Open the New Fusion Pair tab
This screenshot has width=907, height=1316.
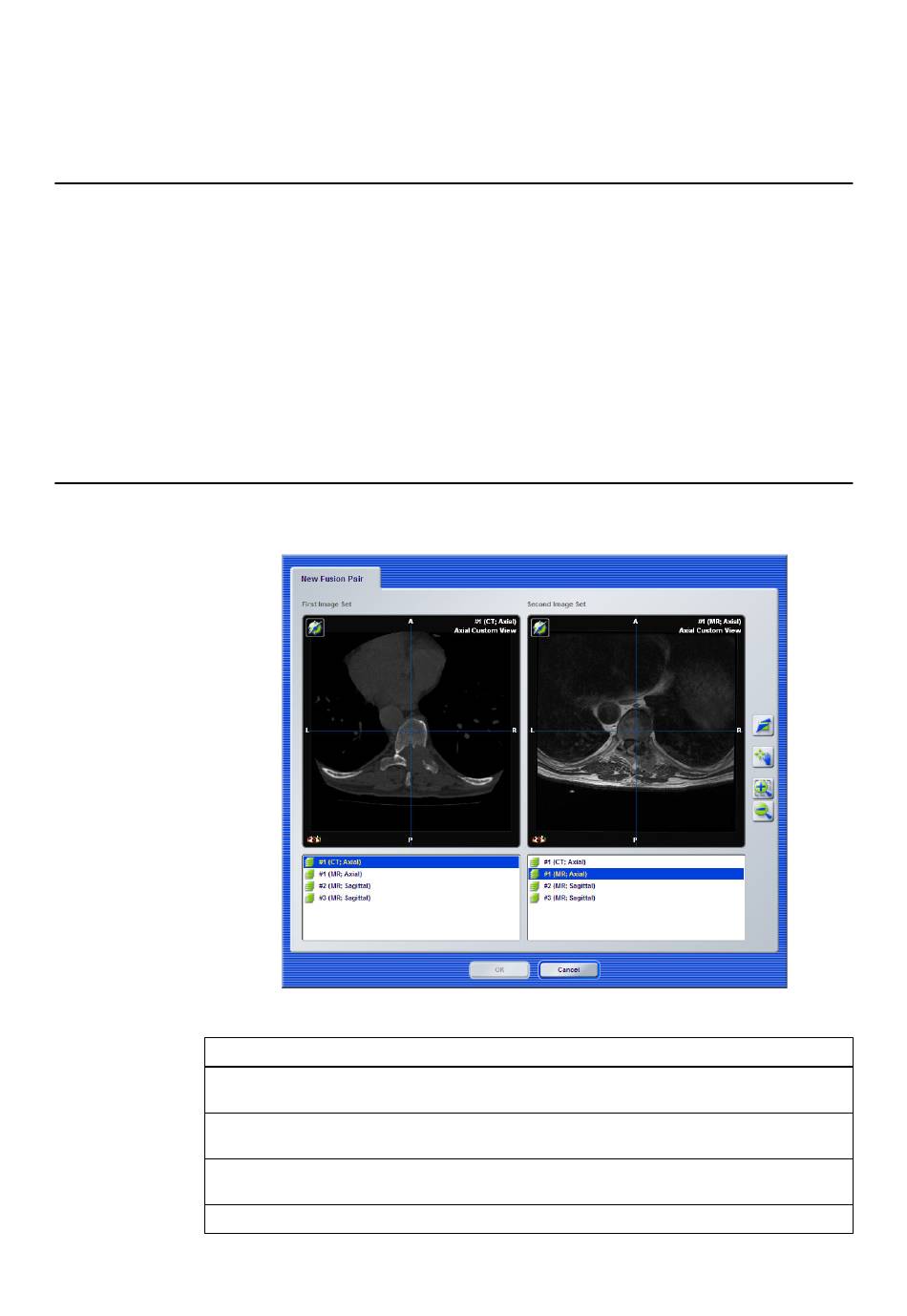click(334, 579)
